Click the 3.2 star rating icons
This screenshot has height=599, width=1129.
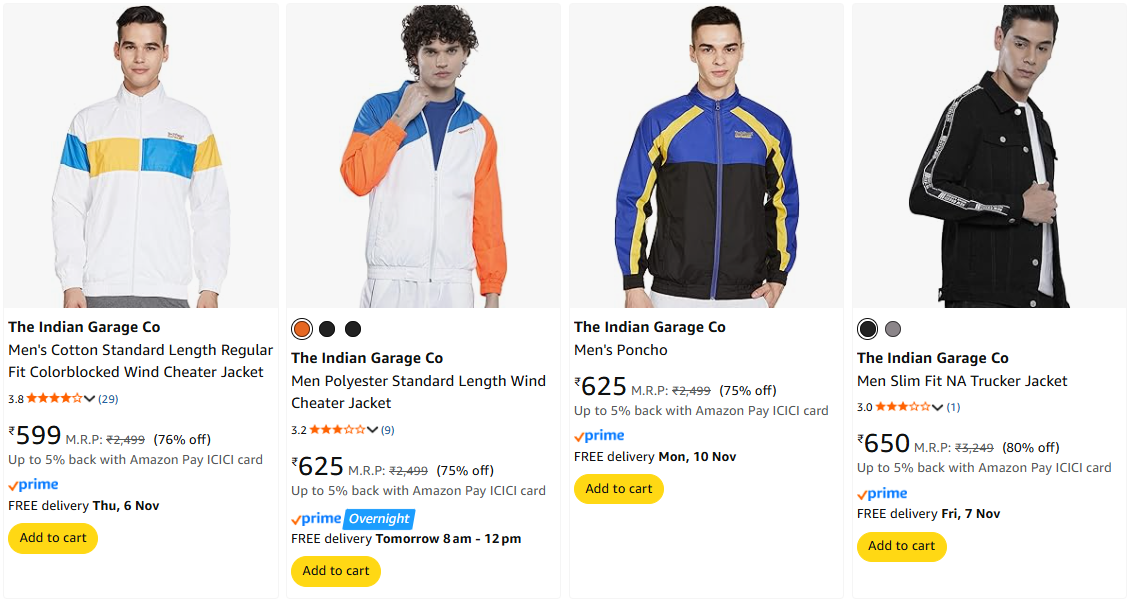(x=337, y=430)
